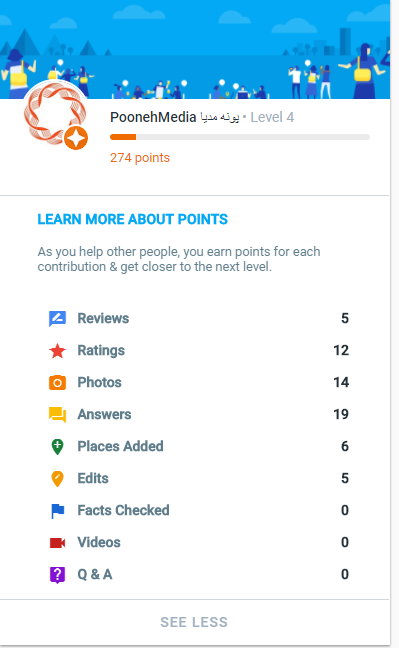Click the Local Guide star badge on avatar
399x648 pixels.
click(x=76, y=138)
